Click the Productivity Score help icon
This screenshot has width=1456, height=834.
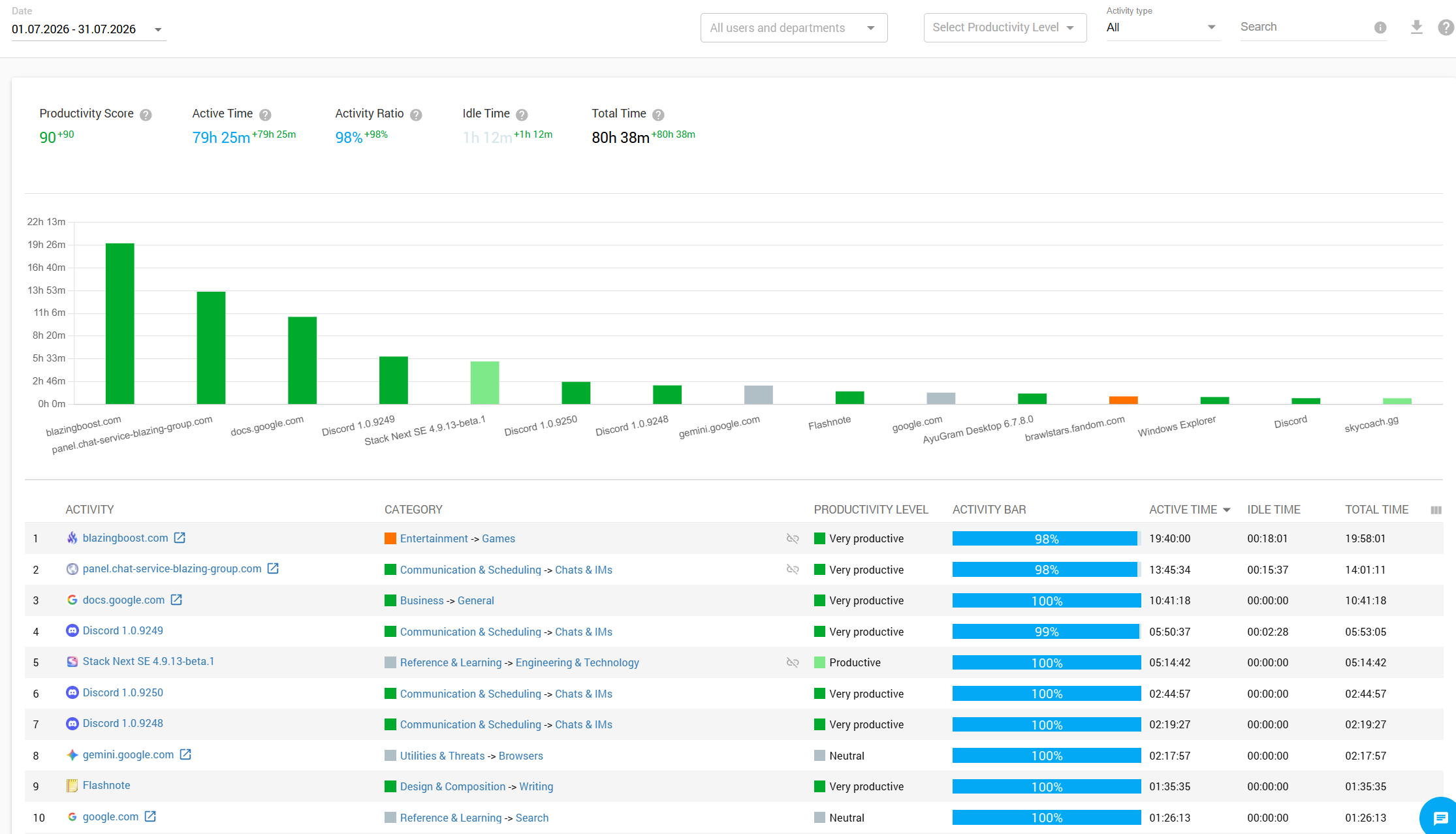[146, 115]
